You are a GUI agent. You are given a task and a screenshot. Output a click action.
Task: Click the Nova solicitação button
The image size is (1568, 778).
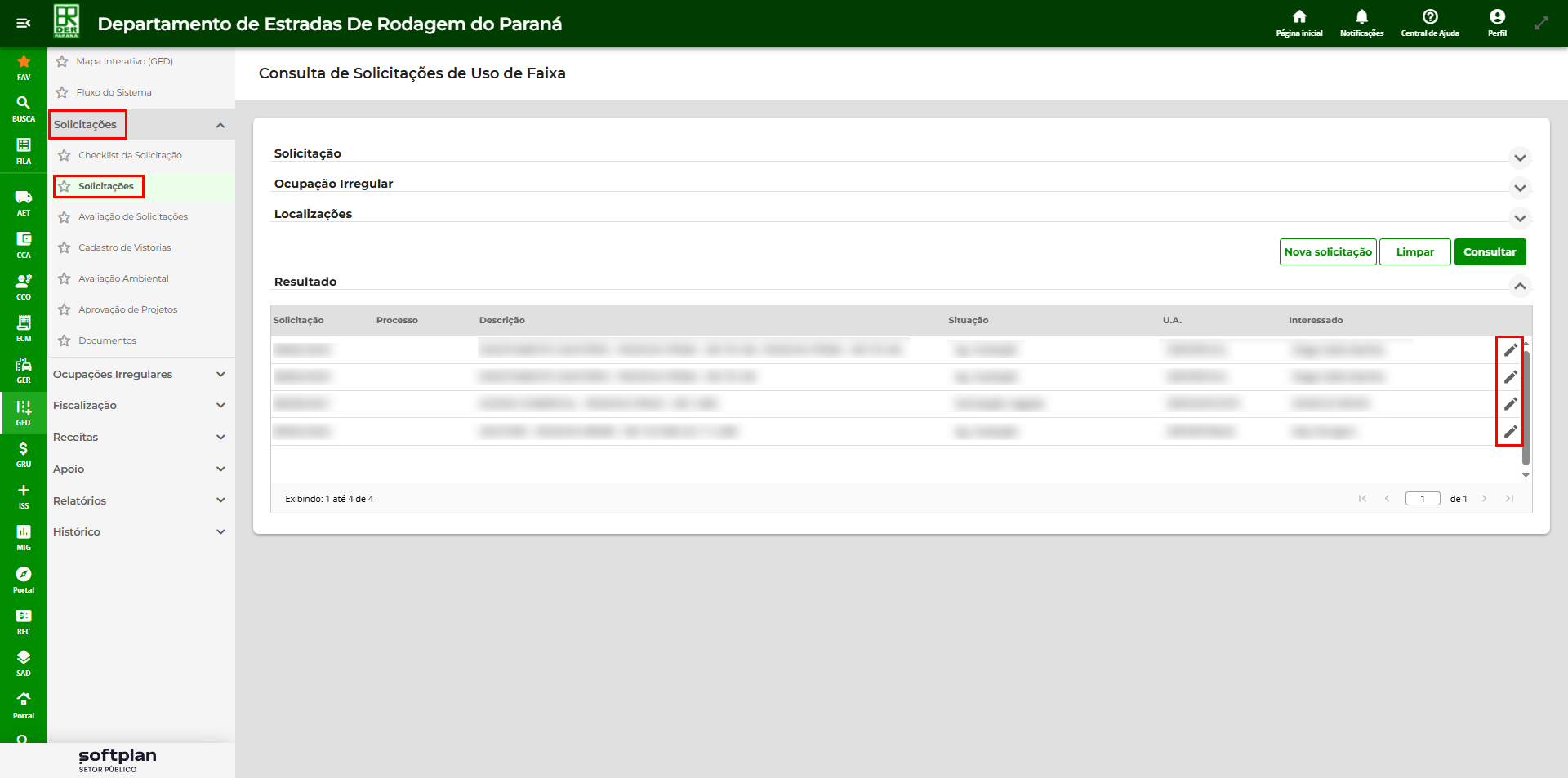tap(1327, 252)
